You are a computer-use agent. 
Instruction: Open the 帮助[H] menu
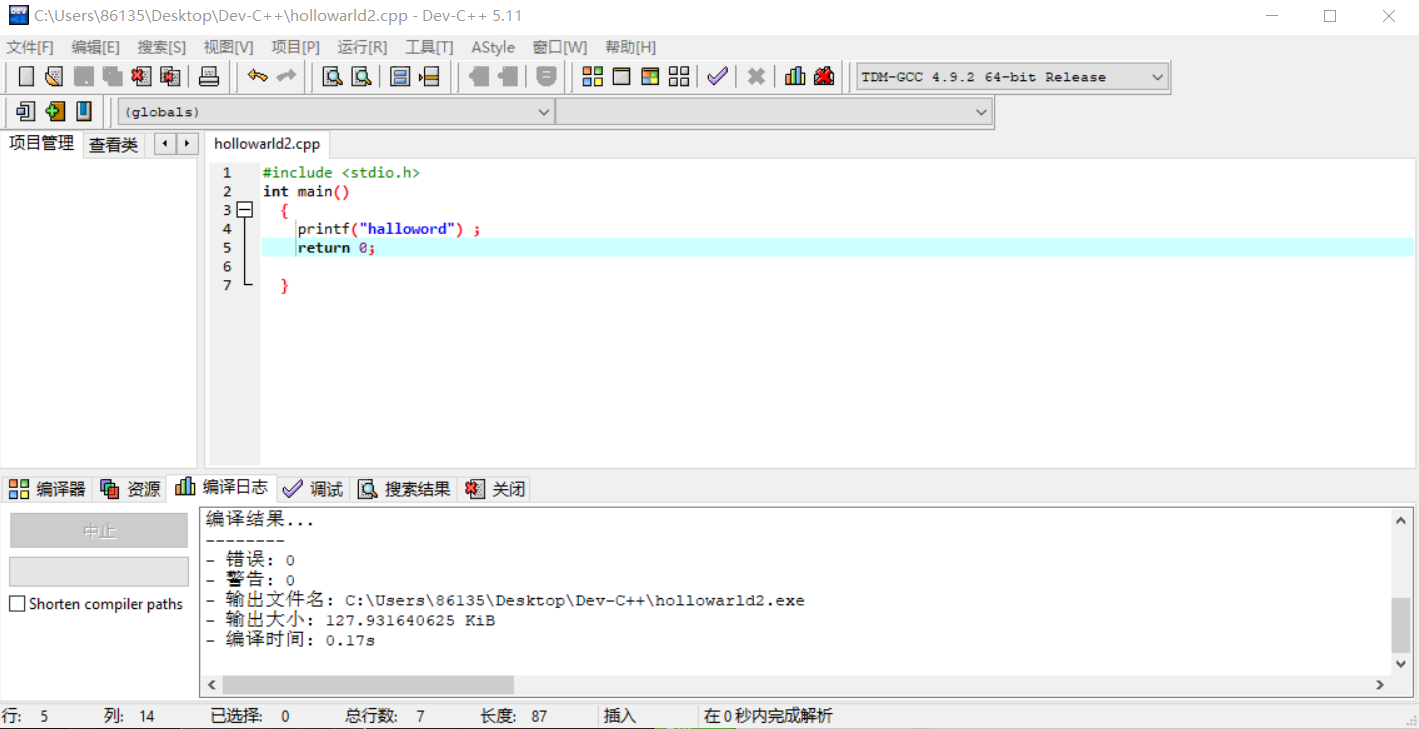630,47
